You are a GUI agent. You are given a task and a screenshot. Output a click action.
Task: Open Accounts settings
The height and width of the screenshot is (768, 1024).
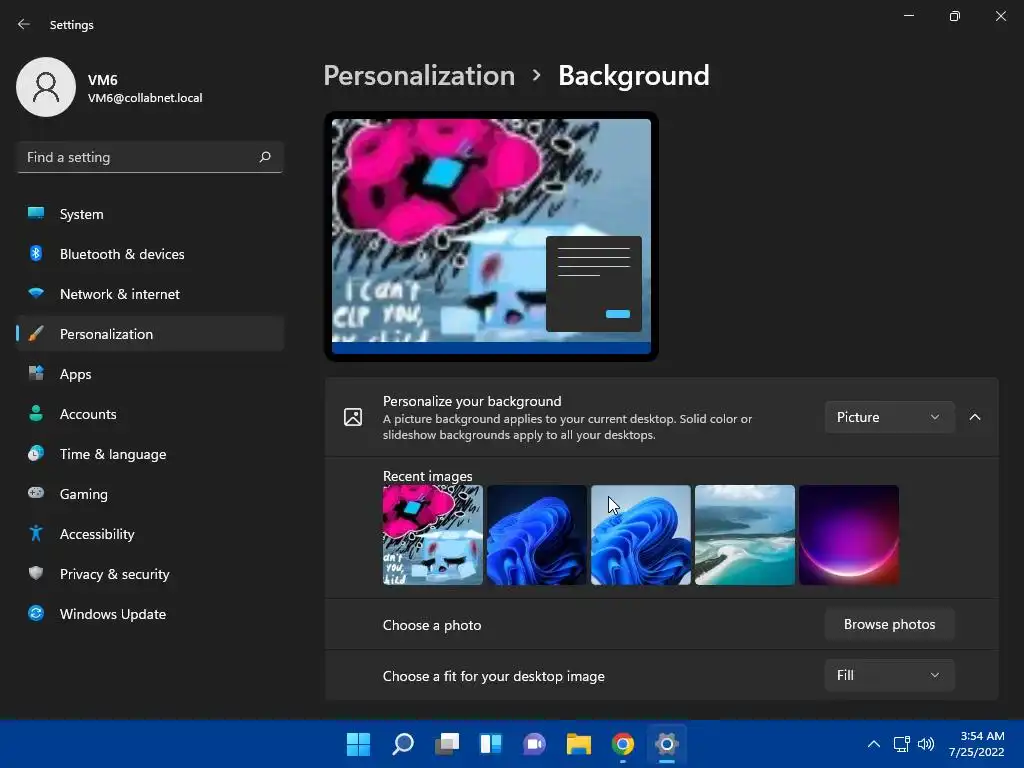click(x=150, y=414)
